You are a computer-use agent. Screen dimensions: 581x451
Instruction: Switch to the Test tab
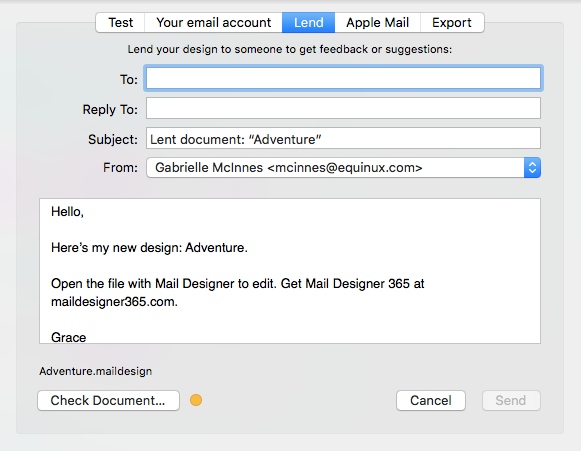coord(120,23)
